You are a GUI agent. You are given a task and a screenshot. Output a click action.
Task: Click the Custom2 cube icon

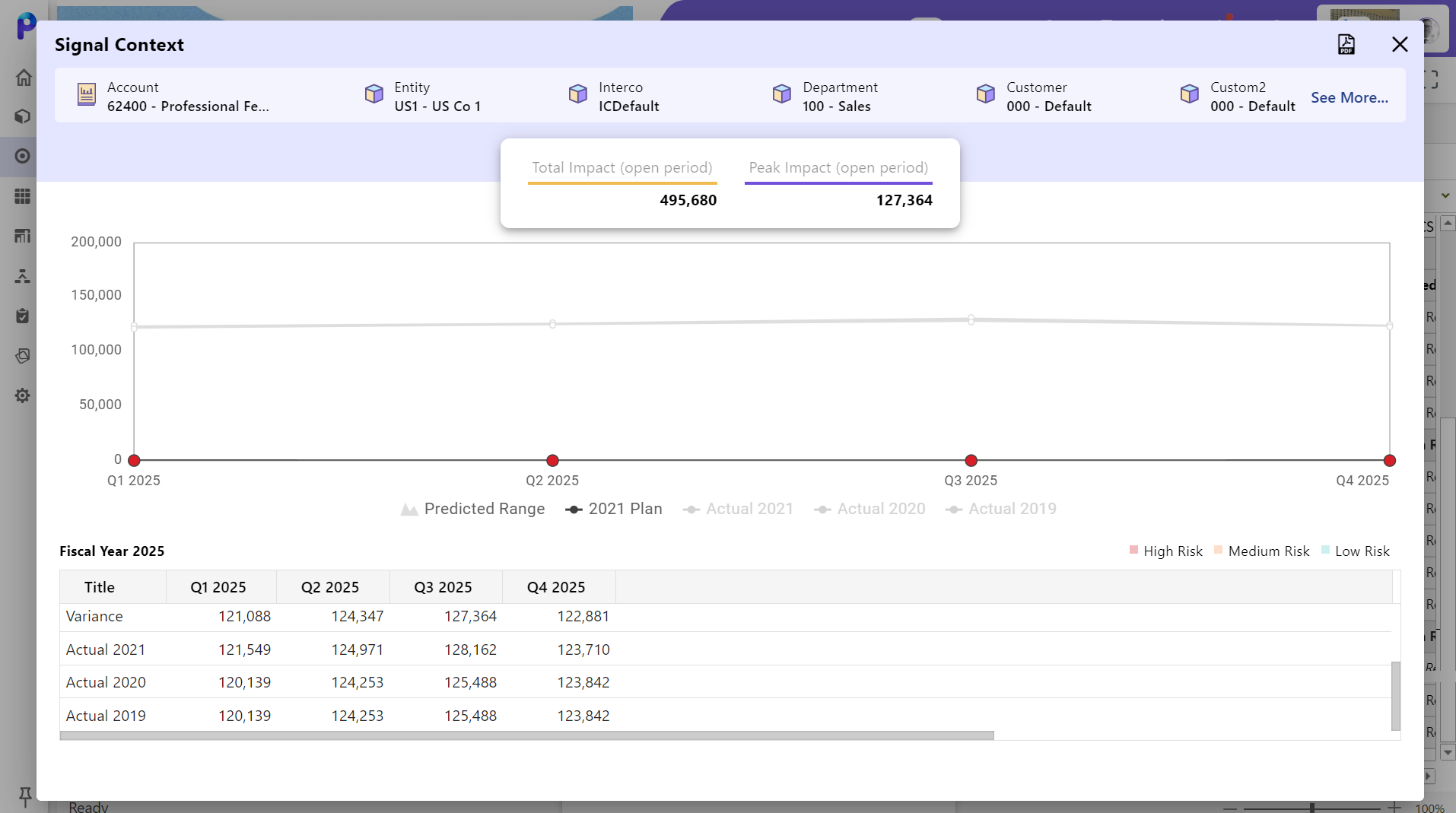(1190, 94)
